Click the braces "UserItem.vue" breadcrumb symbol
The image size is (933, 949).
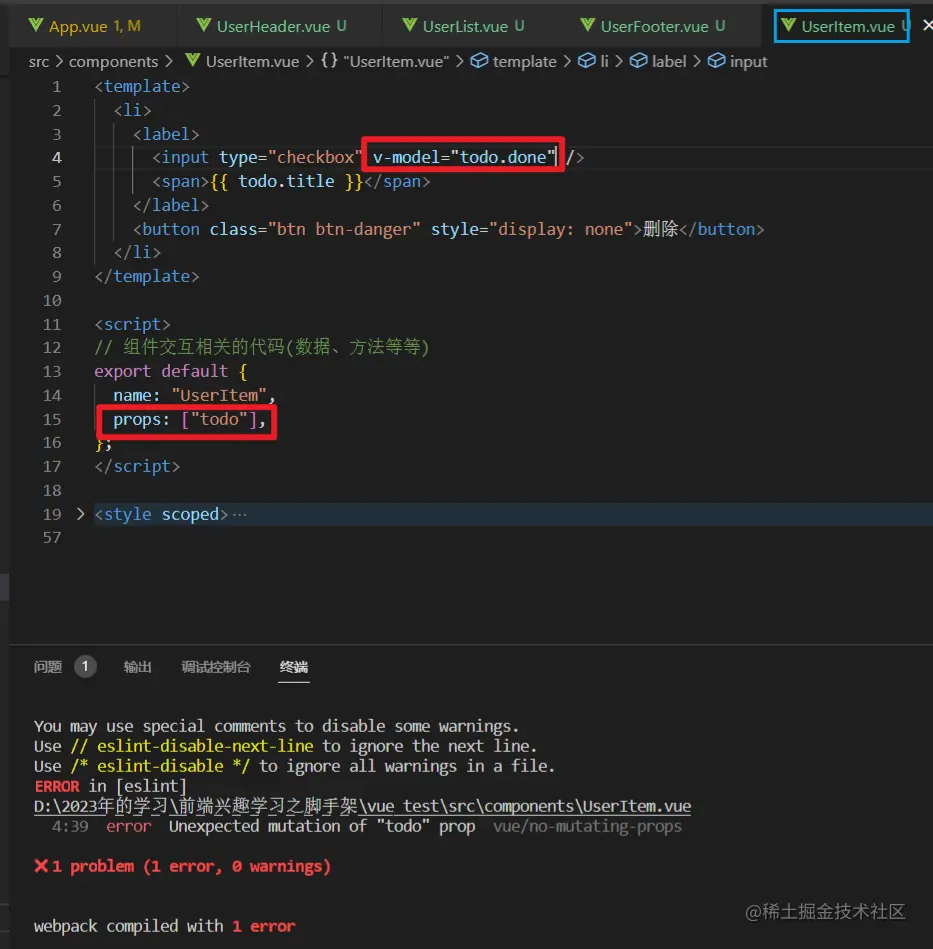pyautogui.click(x=385, y=62)
